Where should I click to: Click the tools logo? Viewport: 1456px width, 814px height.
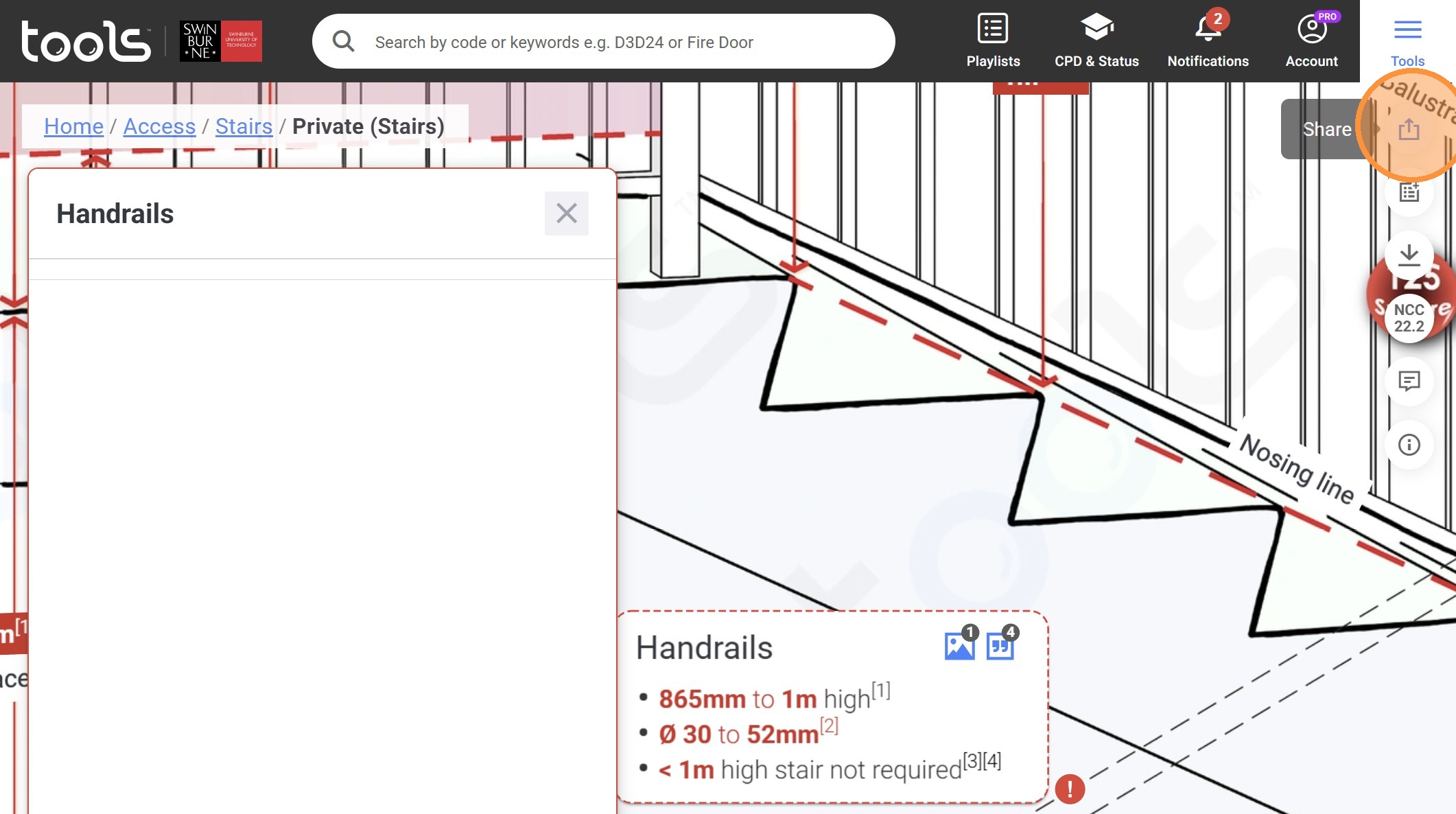[x=86, y=41]
